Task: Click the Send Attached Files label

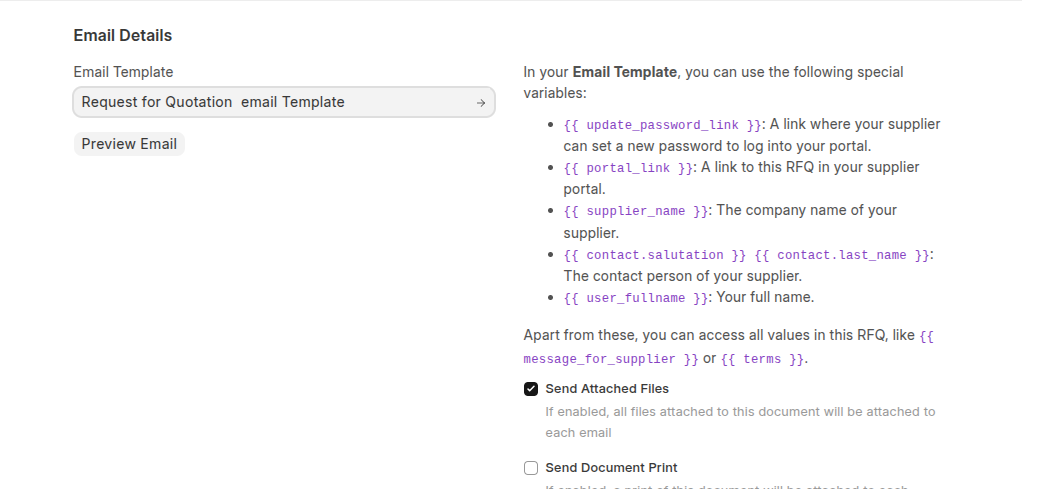Action: click(x=607, y=389)
